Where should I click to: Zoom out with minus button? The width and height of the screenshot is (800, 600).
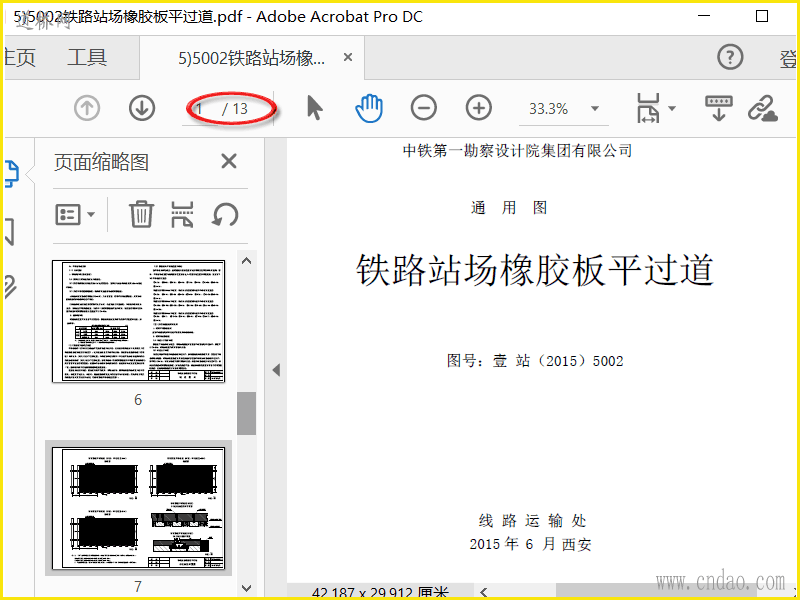(424, 108)
